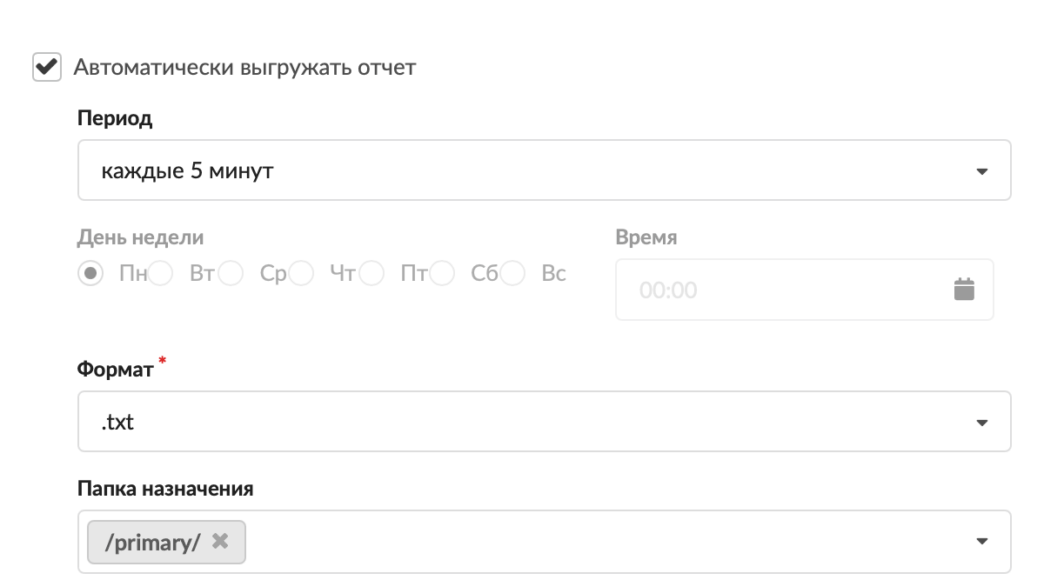Viewport: 1044px width, 580px height.
Task: Select the Пн weekday radio button
Action: tap(92, 274)
